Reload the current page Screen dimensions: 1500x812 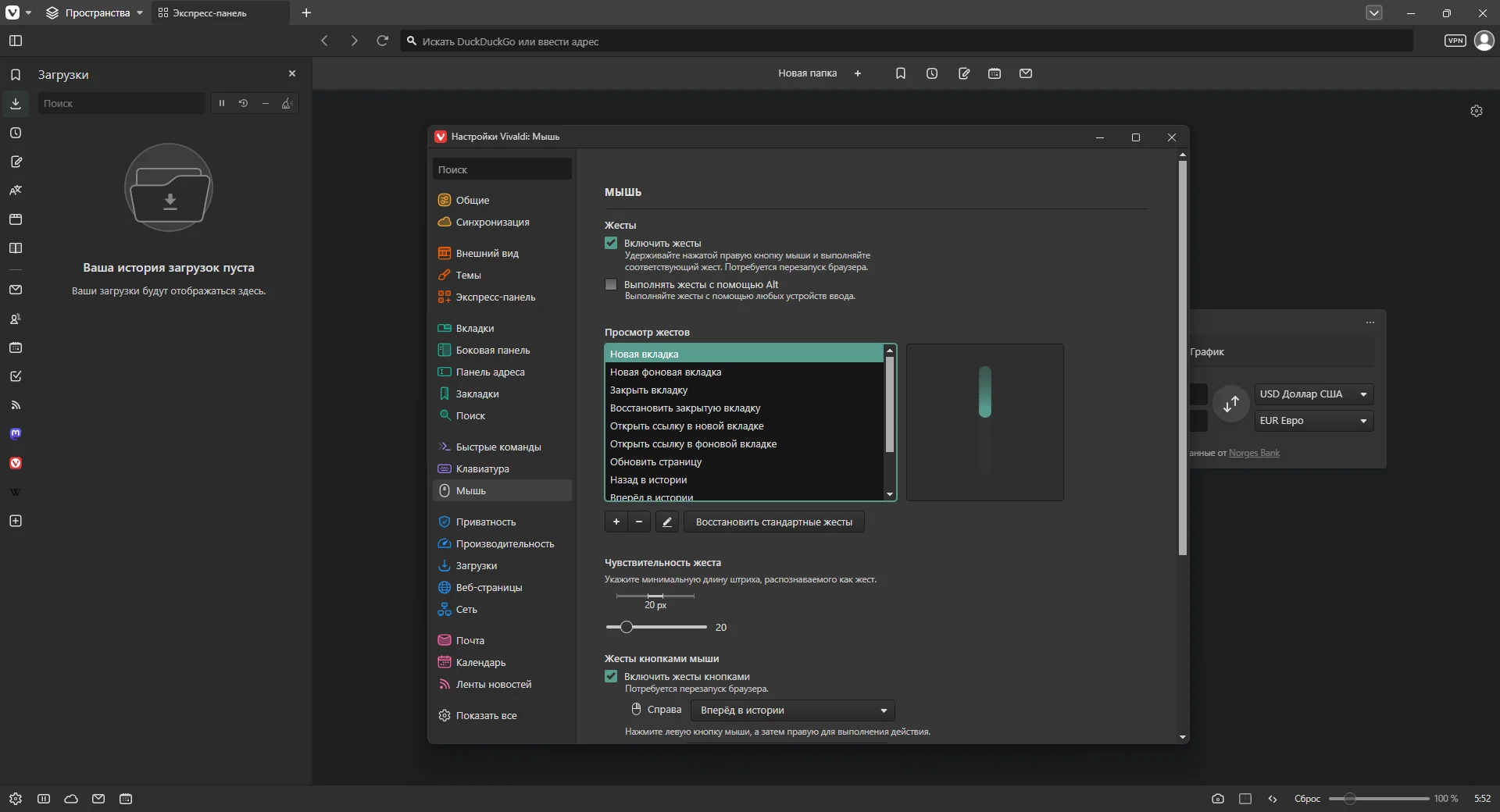tap(382, 41)
